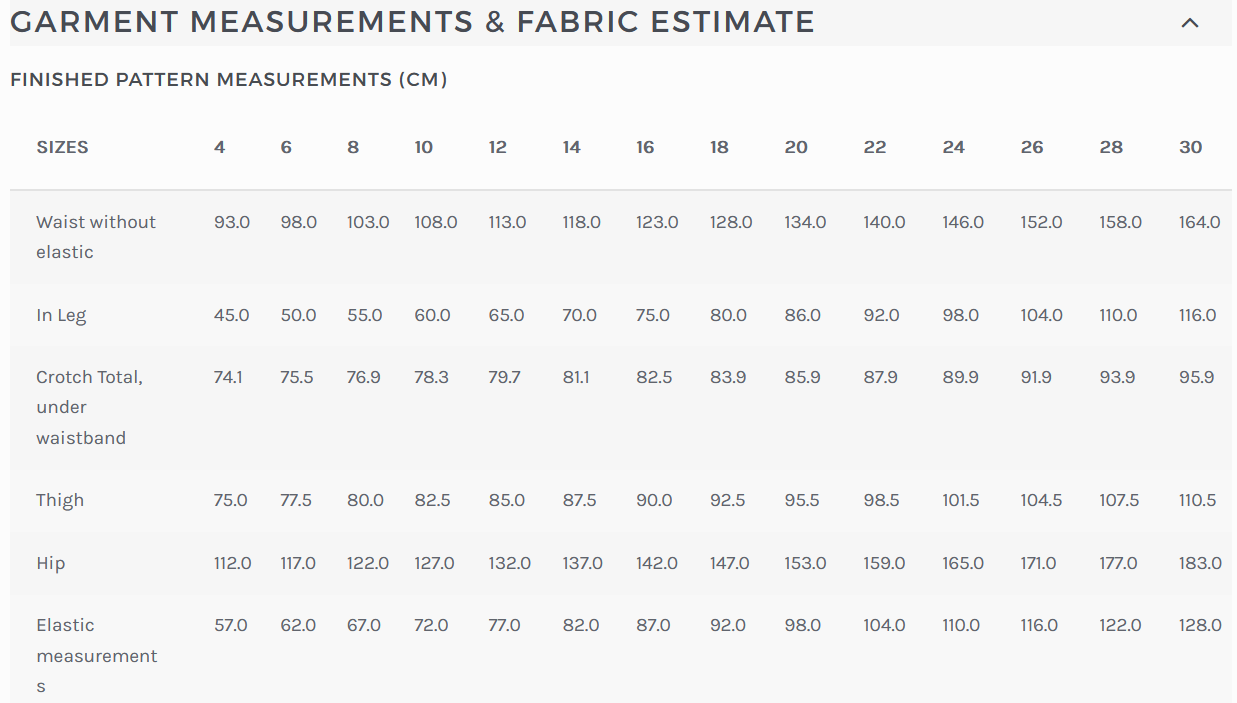This screenshot has height=703, width=1237.
Task: Click the upward chevron at top right
Action: [1188, 20]
